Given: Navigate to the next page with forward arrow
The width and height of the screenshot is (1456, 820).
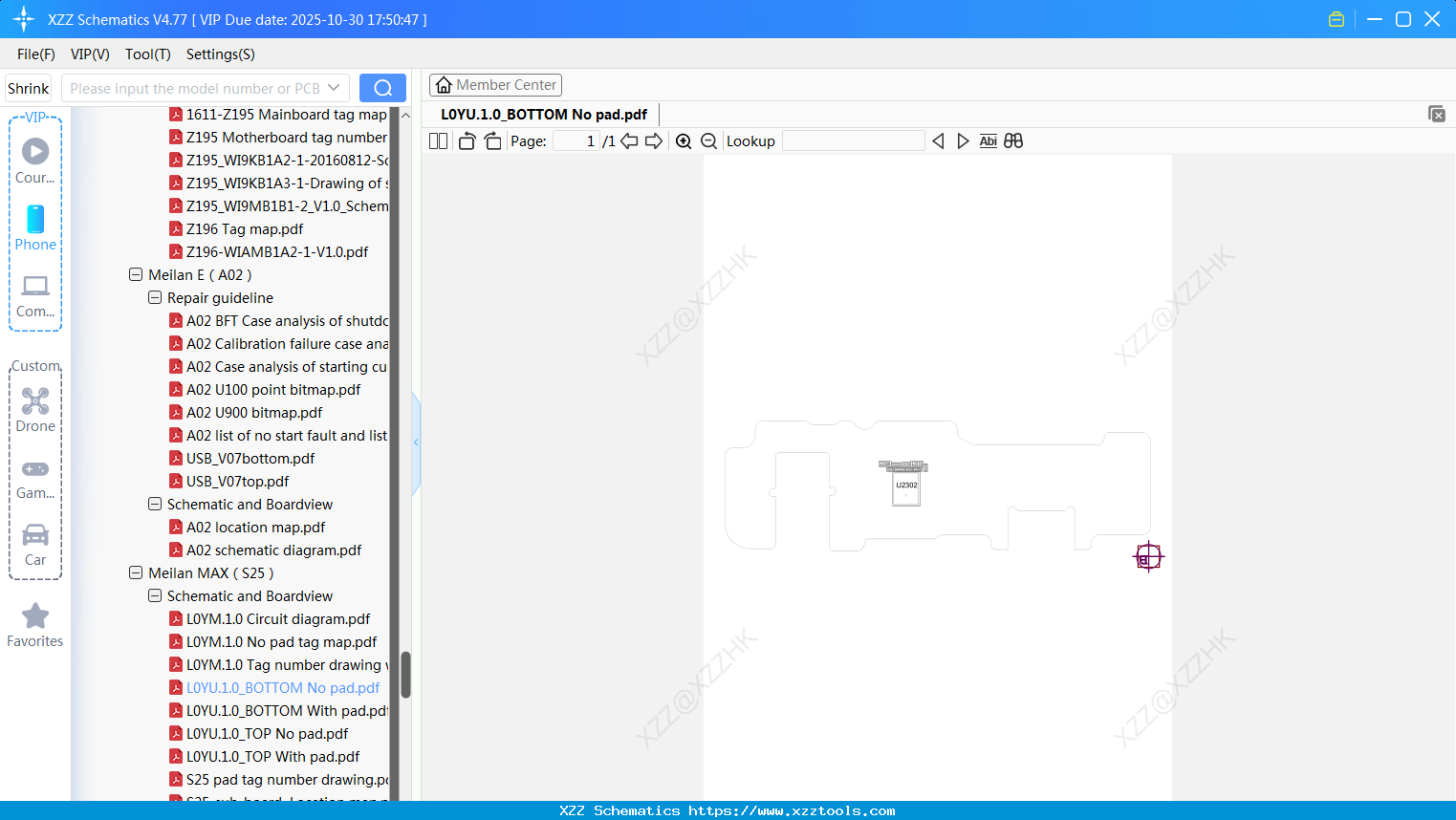Looking at the screenshot, I should [654, 140].
